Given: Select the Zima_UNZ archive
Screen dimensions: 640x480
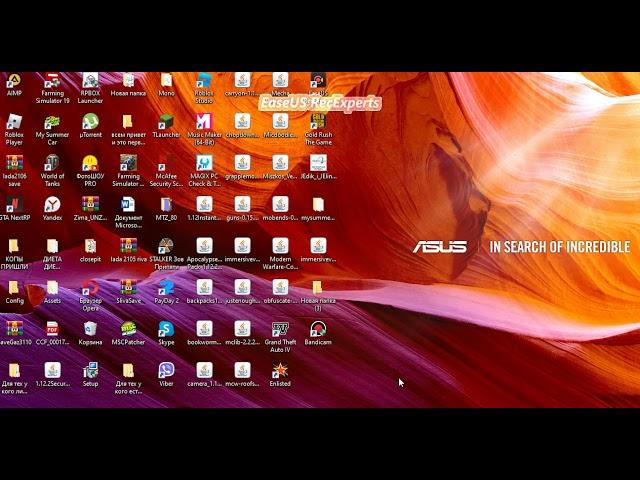Looking at the screenshot, I should 90,209.
